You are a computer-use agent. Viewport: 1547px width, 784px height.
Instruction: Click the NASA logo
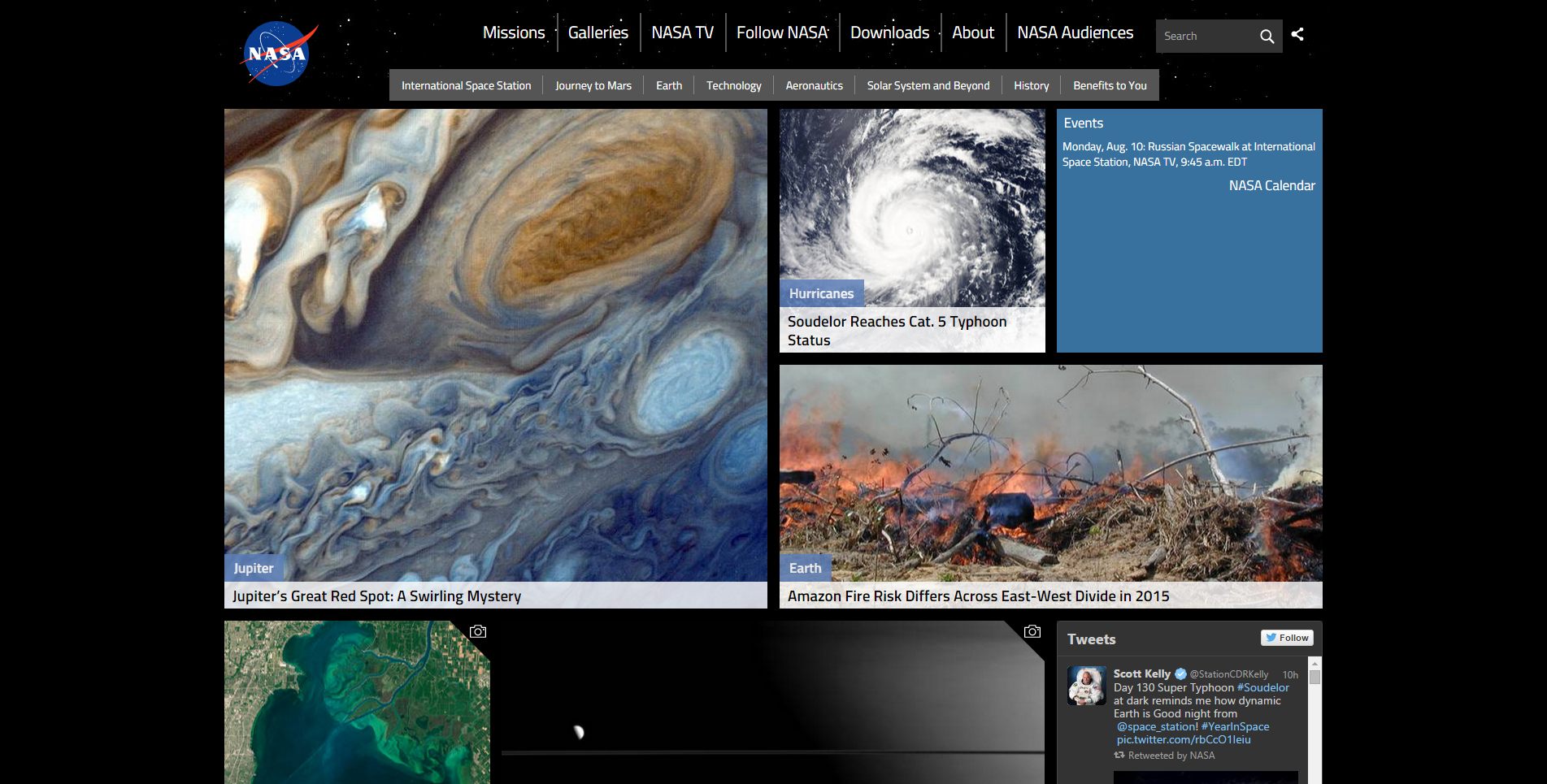point(277,54)
